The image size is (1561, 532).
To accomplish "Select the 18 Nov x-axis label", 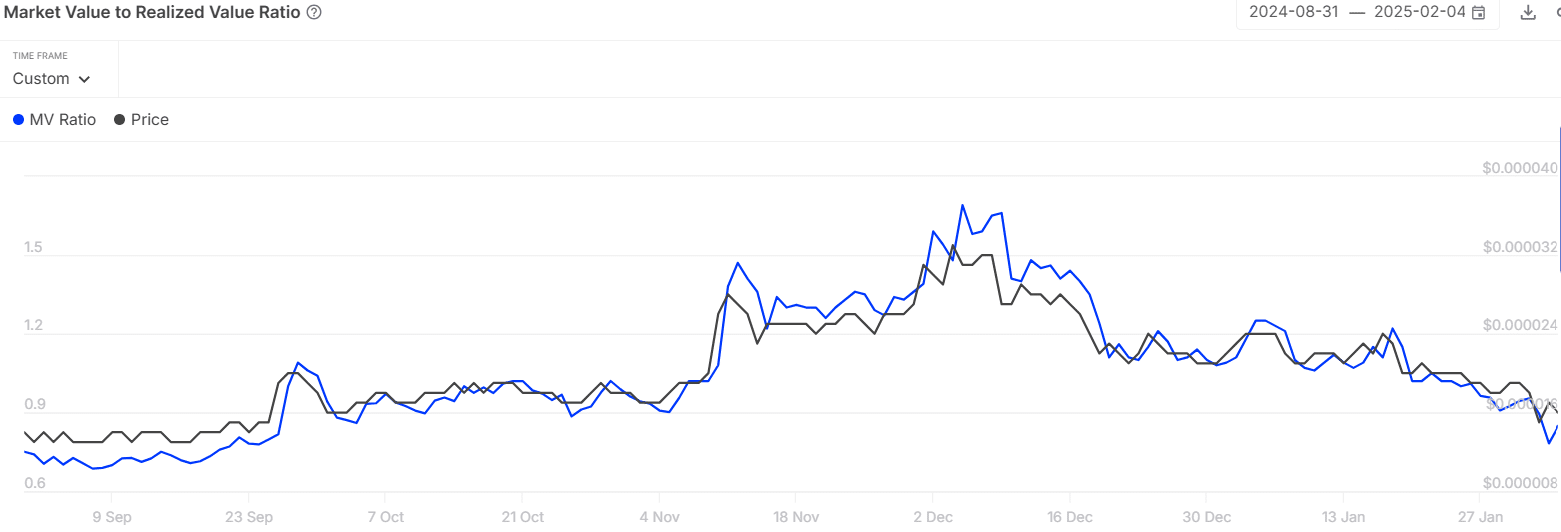I will click(797, 518).
